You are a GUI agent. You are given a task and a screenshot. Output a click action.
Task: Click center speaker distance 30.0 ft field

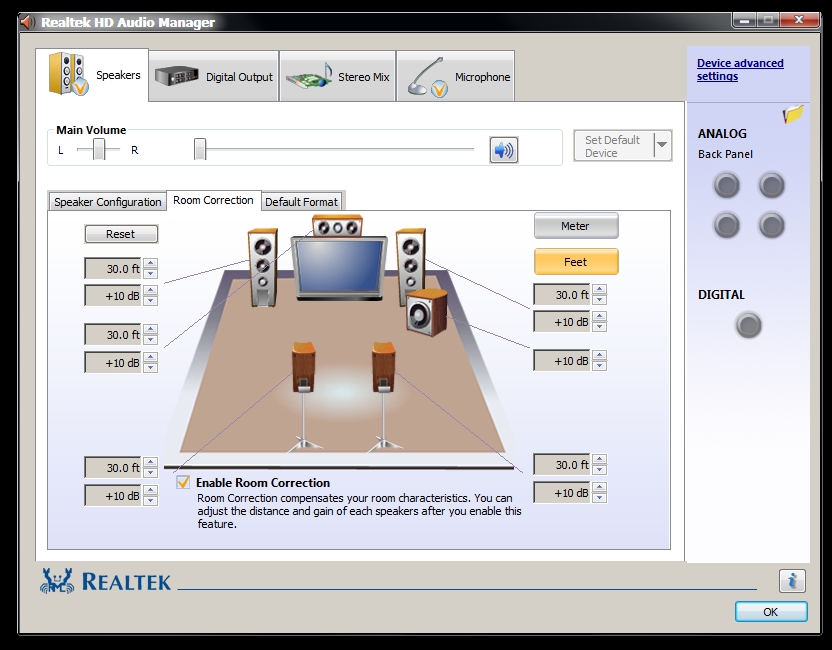(x=113, y=335)
